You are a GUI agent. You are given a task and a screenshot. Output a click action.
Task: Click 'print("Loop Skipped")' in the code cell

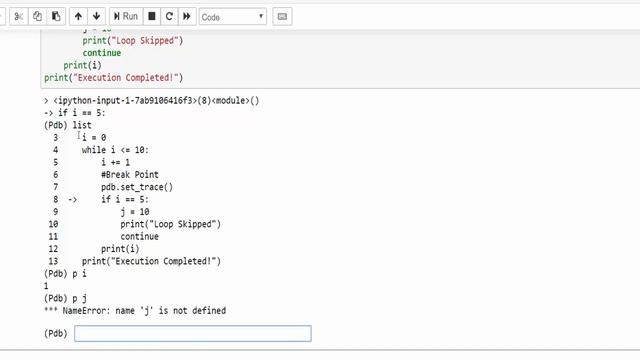tap(133, 41)
